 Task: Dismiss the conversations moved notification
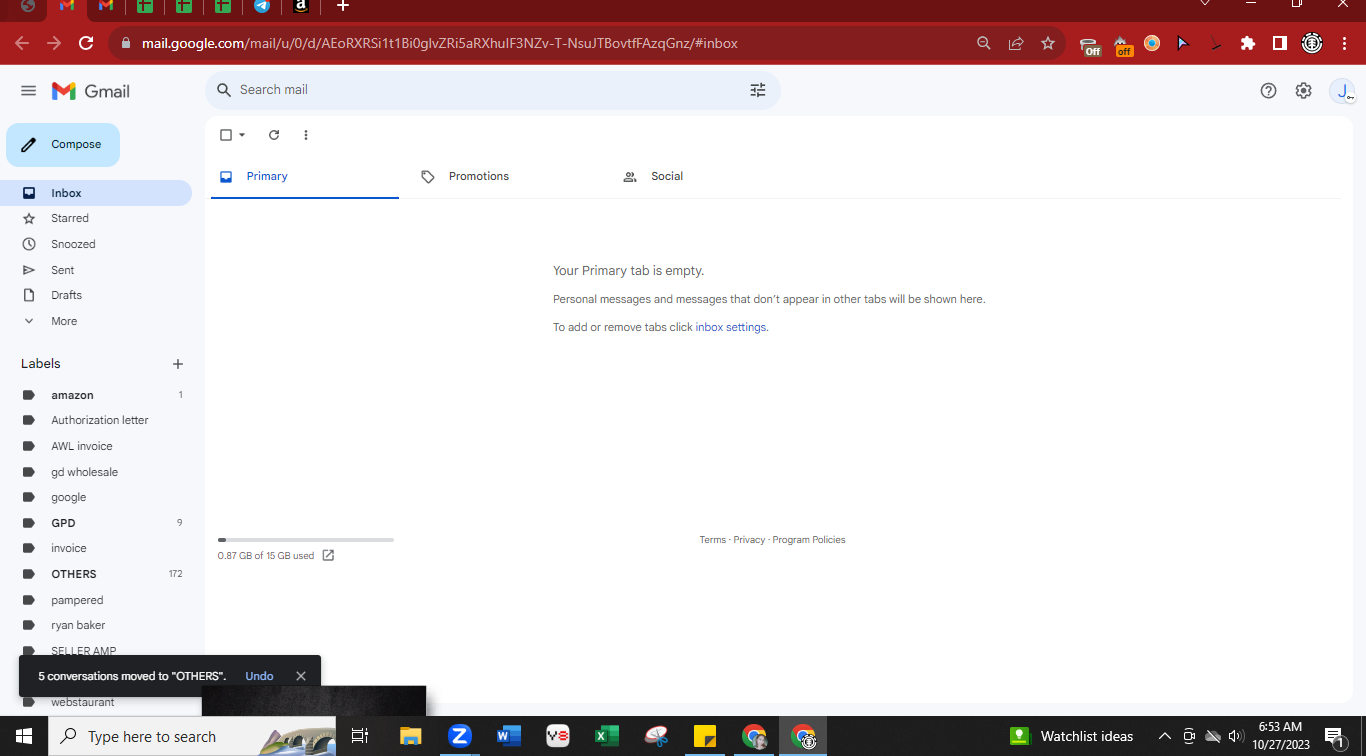[301, 676]
